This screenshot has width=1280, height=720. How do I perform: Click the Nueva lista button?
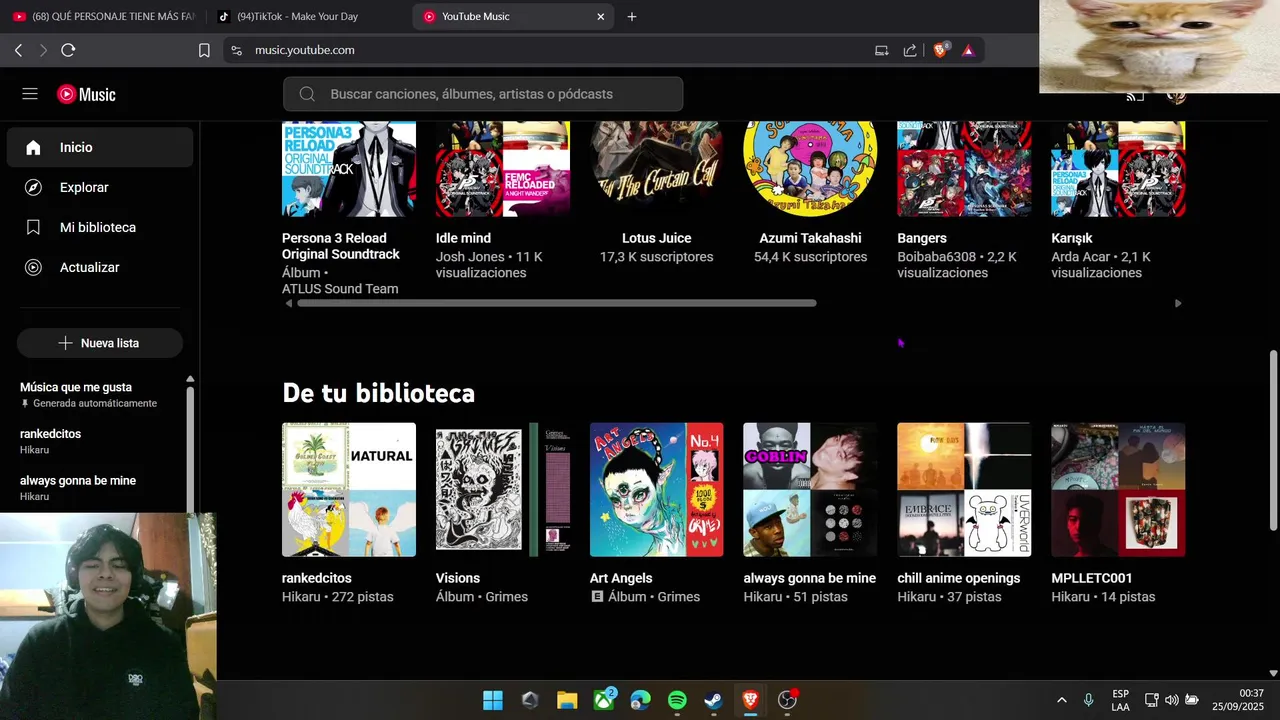point(100,343)
